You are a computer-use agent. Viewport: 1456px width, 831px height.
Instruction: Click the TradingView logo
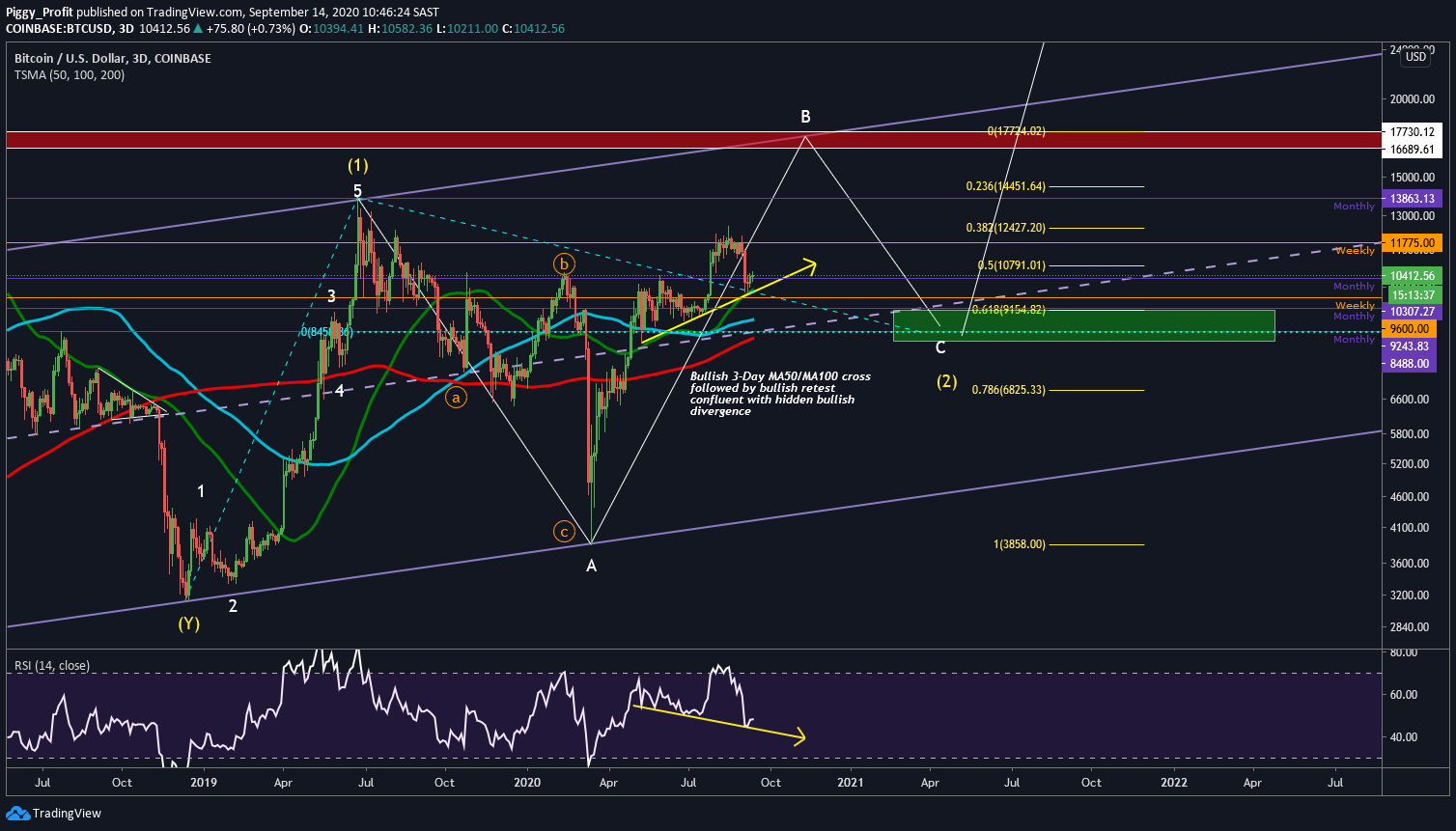tap(53, 814)
